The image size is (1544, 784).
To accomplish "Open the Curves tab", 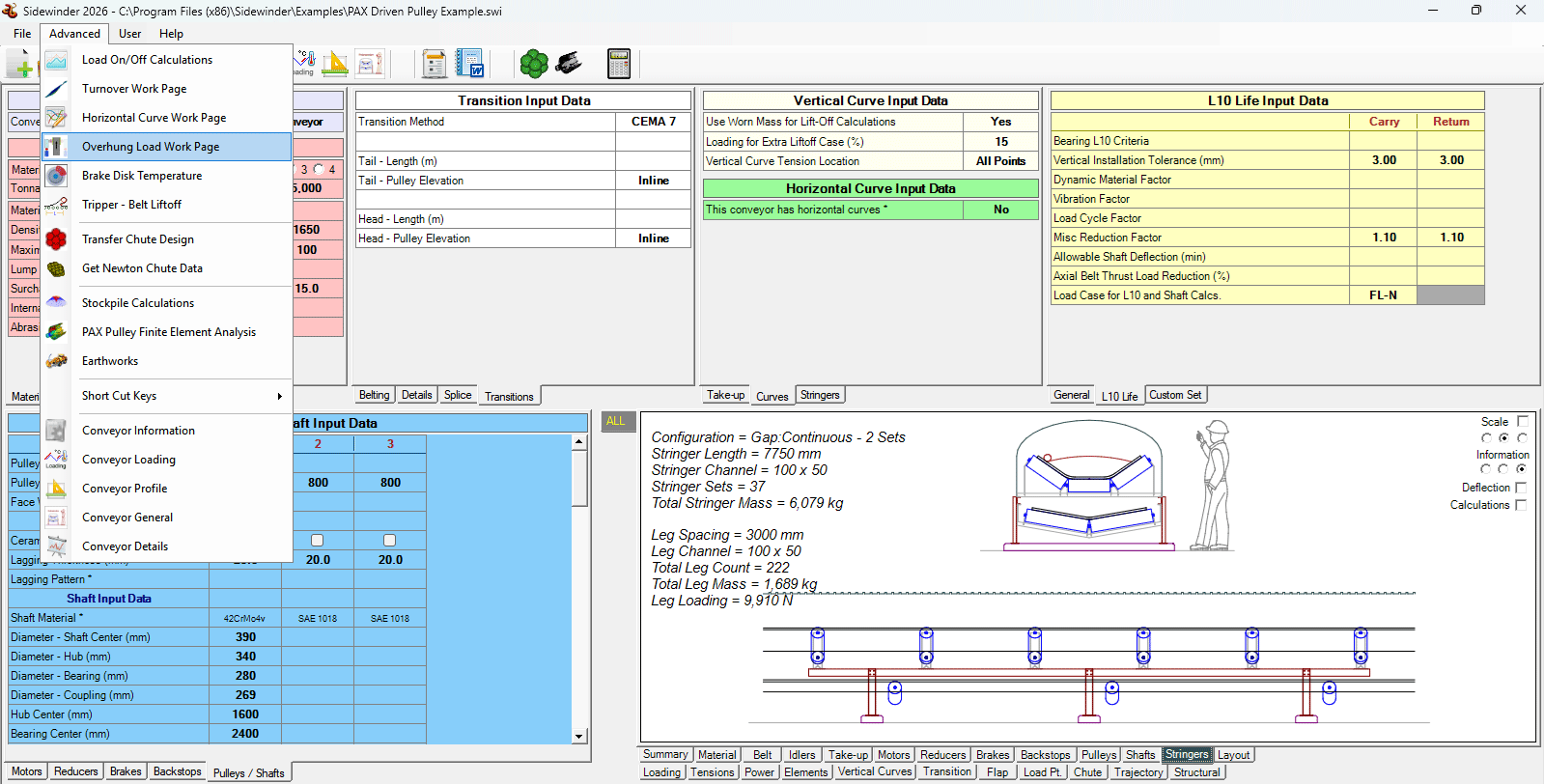I will click(772, 396).
